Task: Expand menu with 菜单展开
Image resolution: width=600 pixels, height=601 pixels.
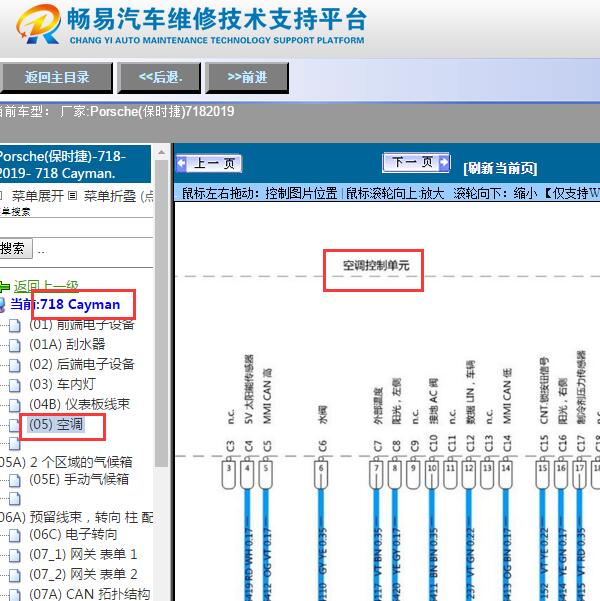Action: click(38, 196)
